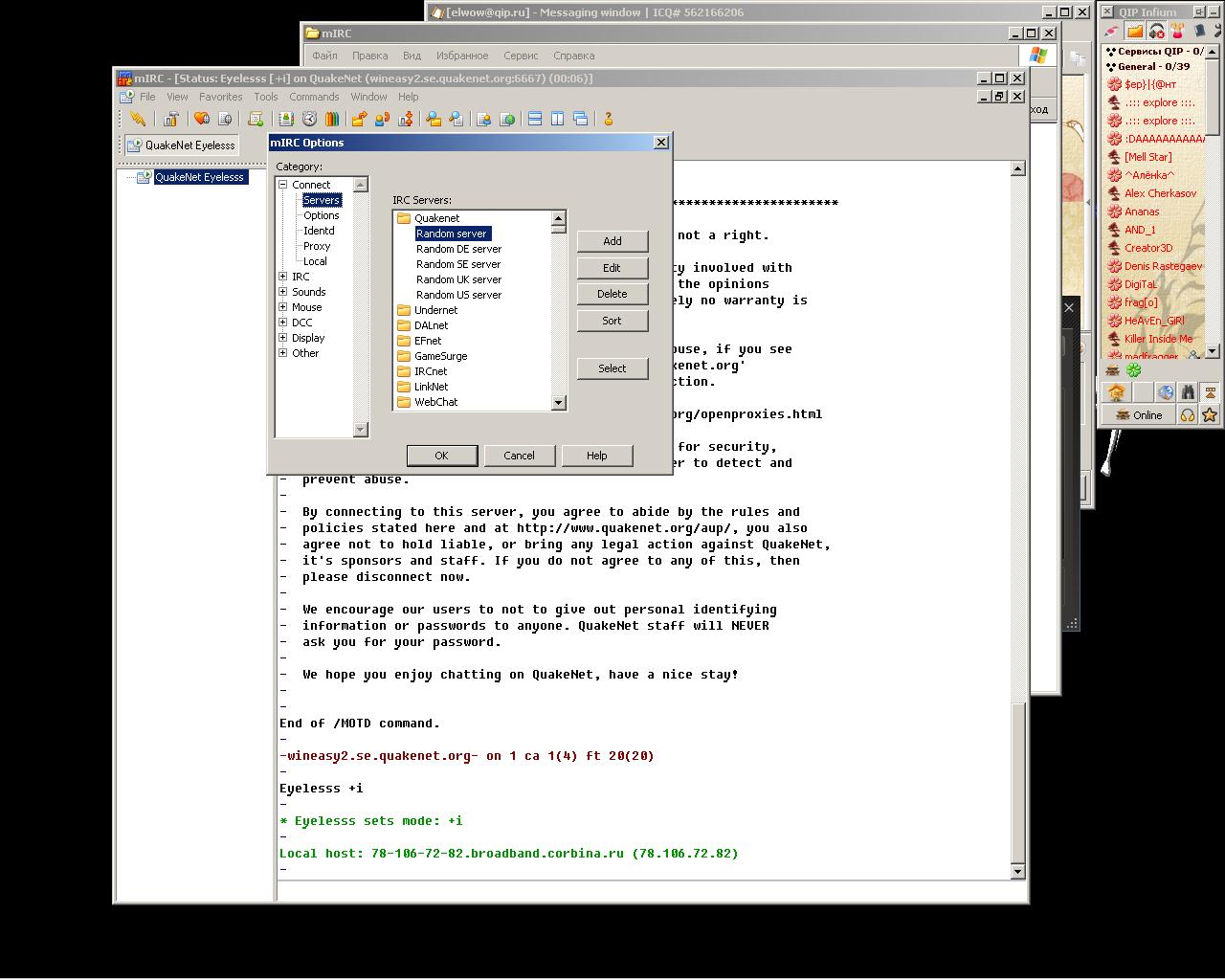Expand the Other category in options tree

tap(283, 353)
